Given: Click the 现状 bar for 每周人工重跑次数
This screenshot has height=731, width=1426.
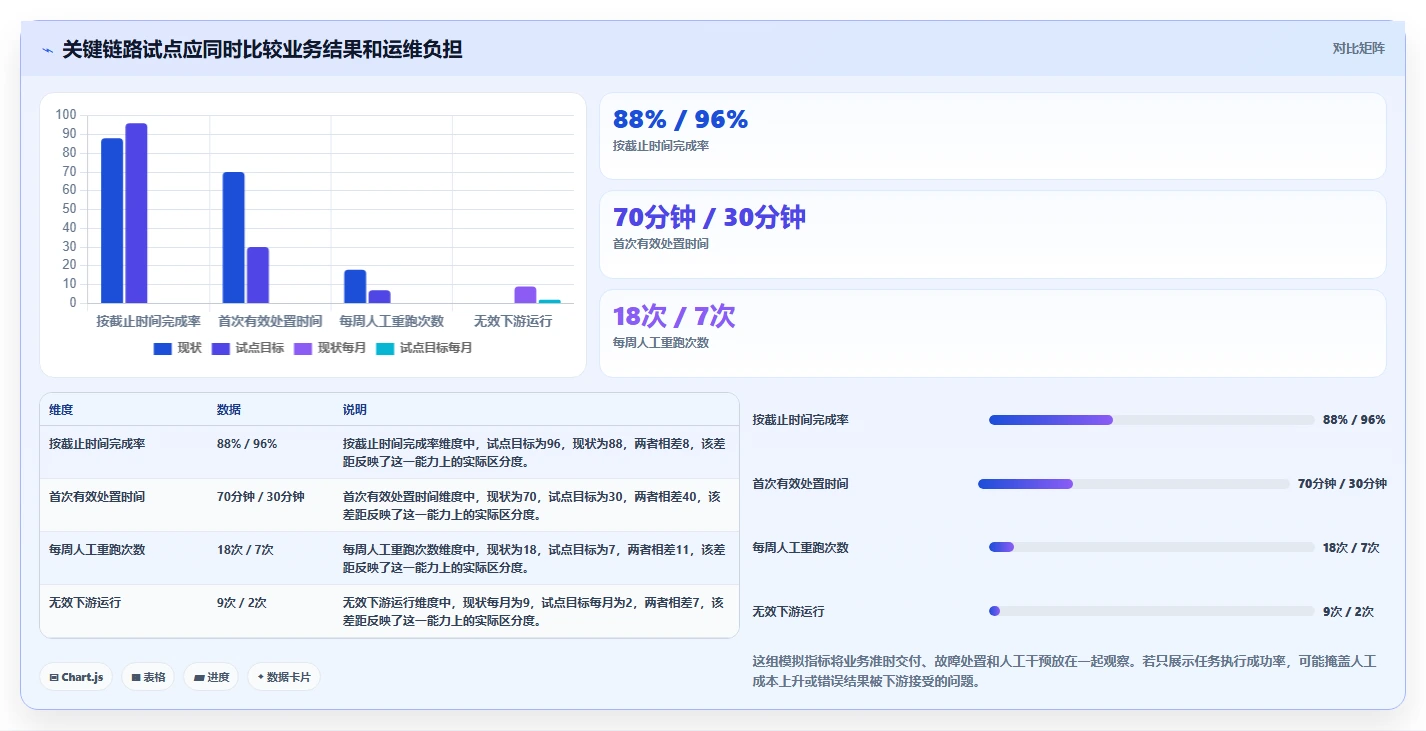Looking at the screenshot, I should pyautogui.click(x=355, y=286).
